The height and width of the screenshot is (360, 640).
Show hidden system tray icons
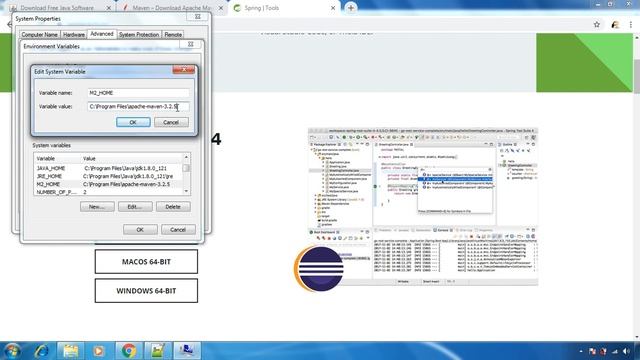pos(581,351)
